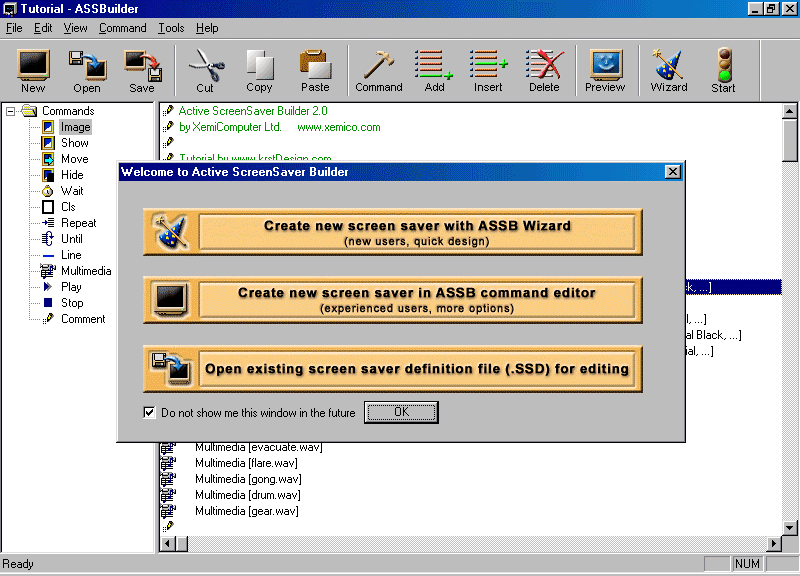Select the Wait command in the tree
Image resolution: width=800 pixels, height=576 pixels.
(72, 191)
